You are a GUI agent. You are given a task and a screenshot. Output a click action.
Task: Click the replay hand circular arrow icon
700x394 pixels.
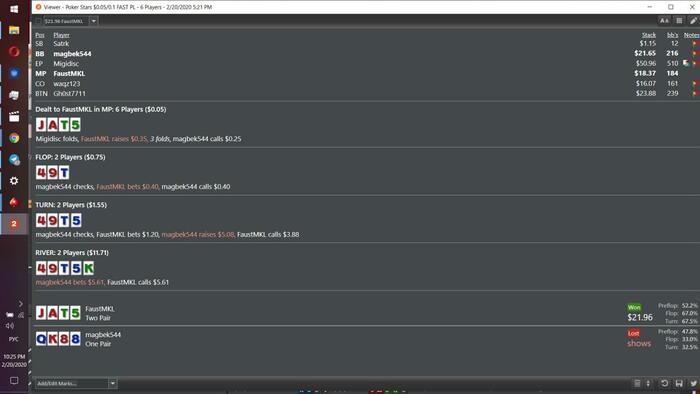tap(664, 383)
